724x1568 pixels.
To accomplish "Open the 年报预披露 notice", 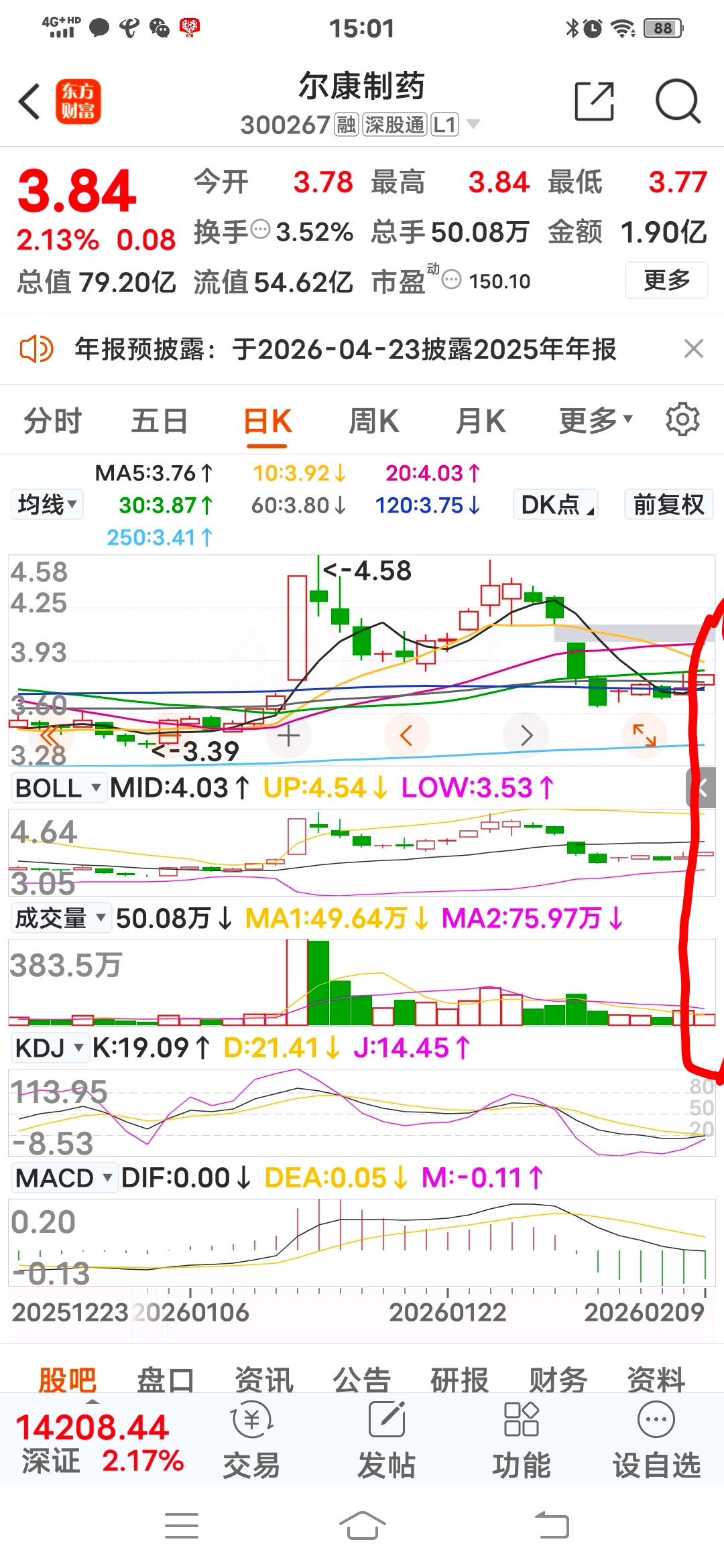I will click(x=345, y=349).
